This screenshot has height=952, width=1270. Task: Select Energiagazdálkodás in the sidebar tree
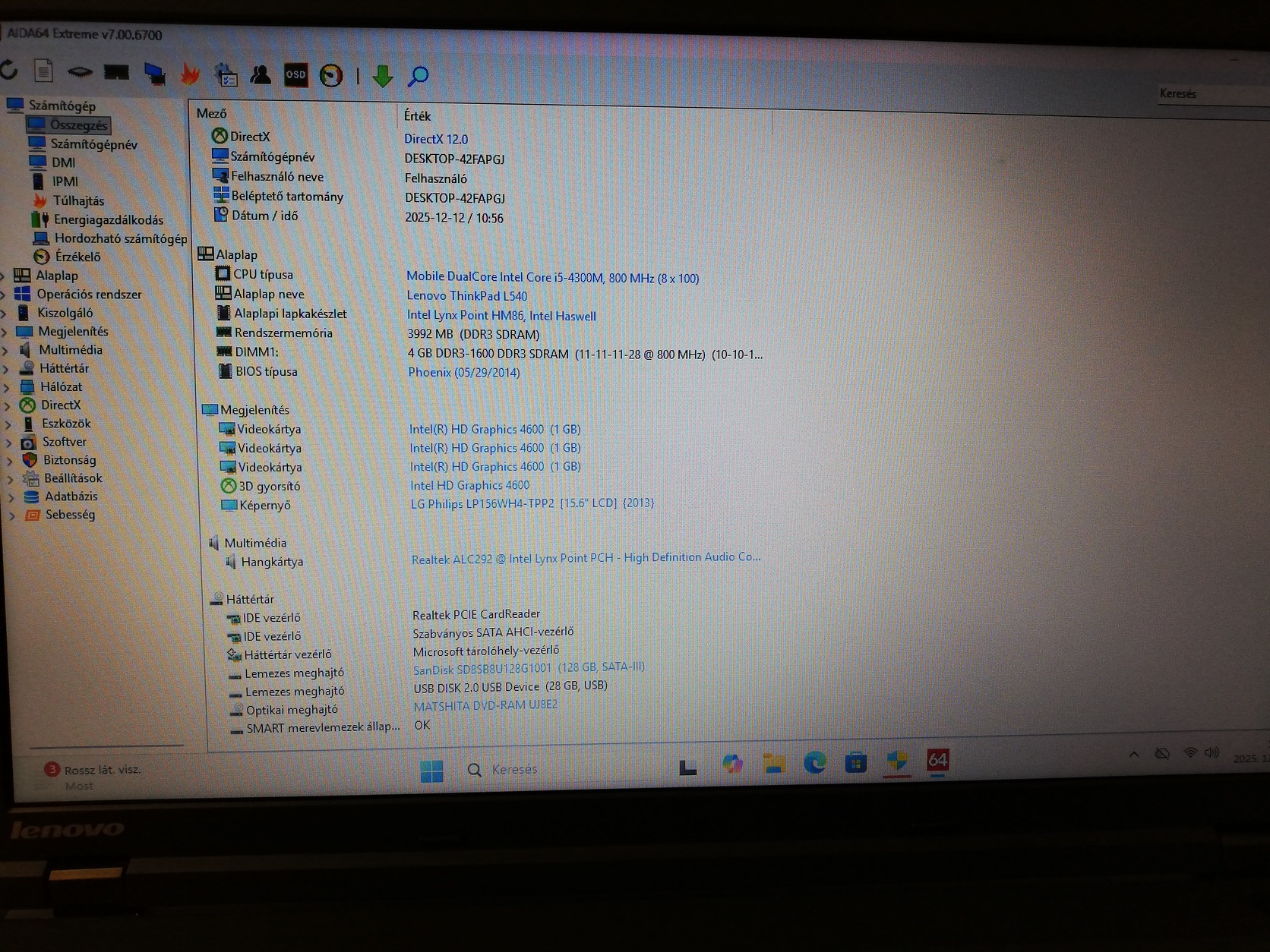pos(97,219)
